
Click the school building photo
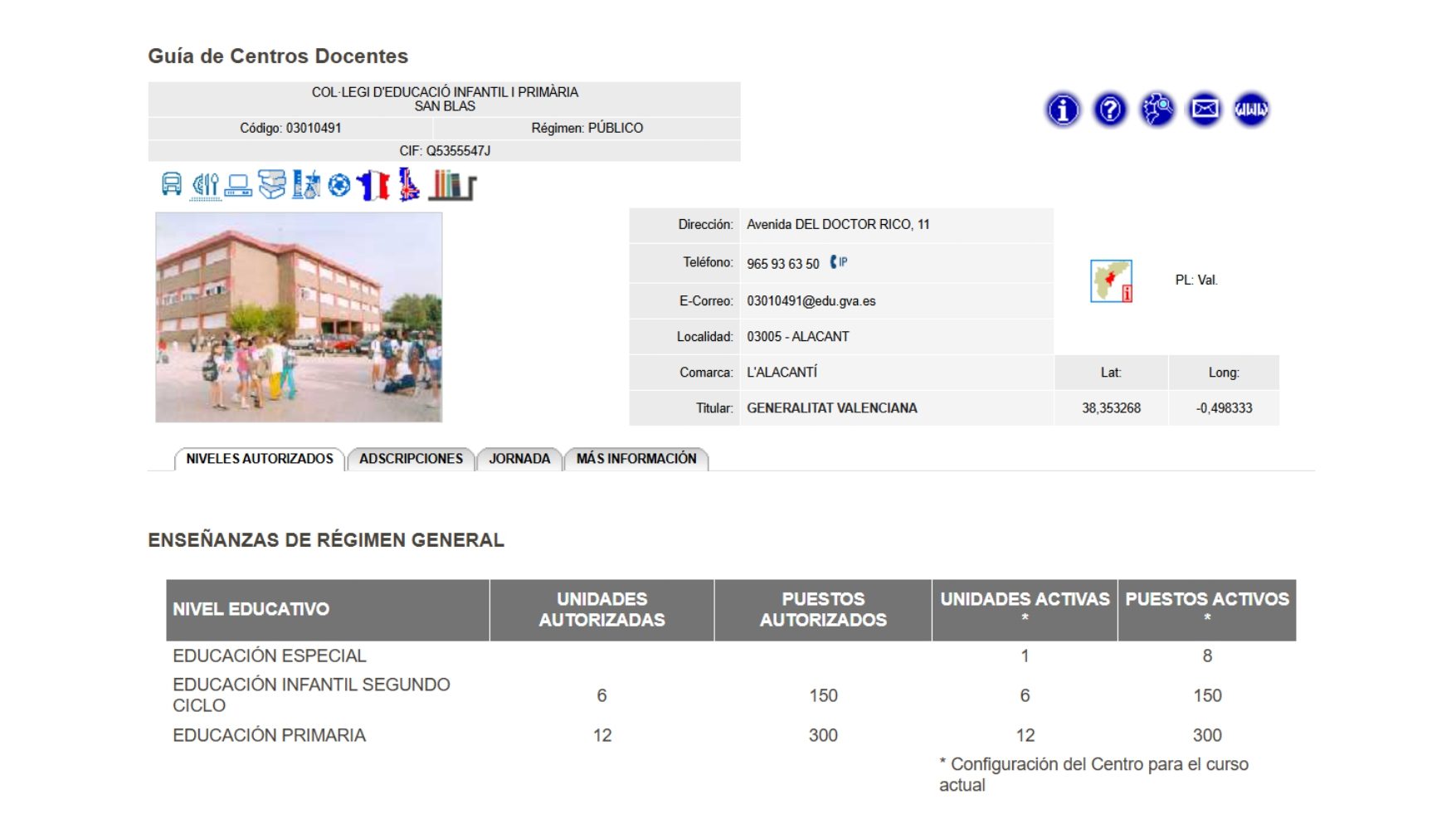point(299,317)
